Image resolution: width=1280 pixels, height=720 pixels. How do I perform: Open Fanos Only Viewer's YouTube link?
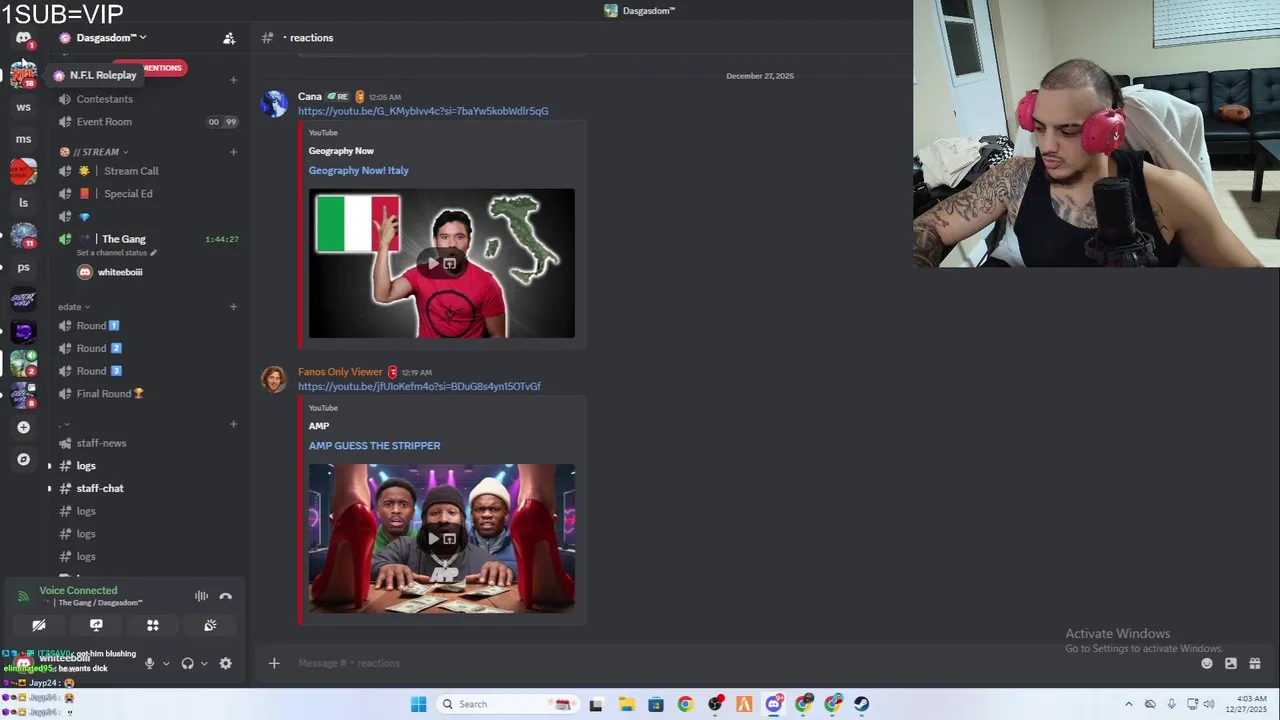pyautogui.click(x=419, y=386)
